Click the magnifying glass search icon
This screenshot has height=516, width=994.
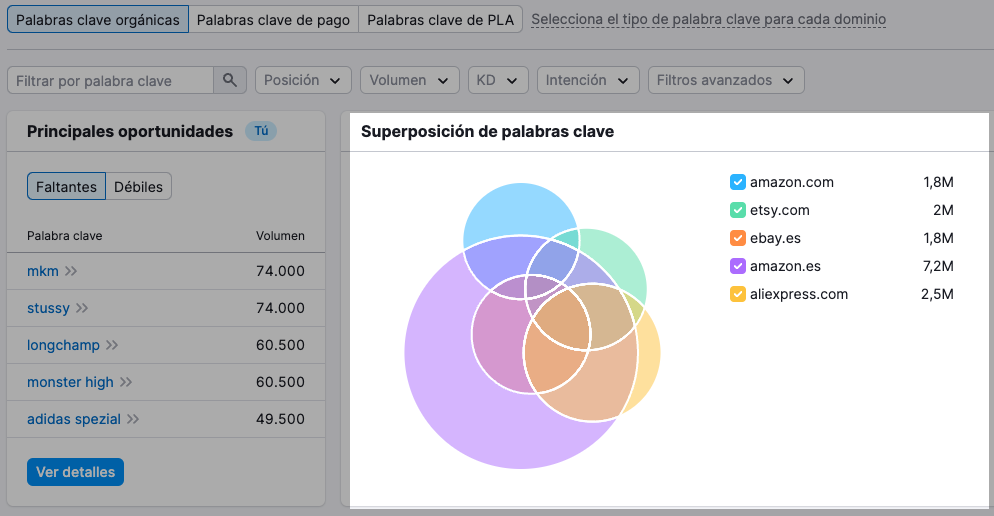point(229,81)
